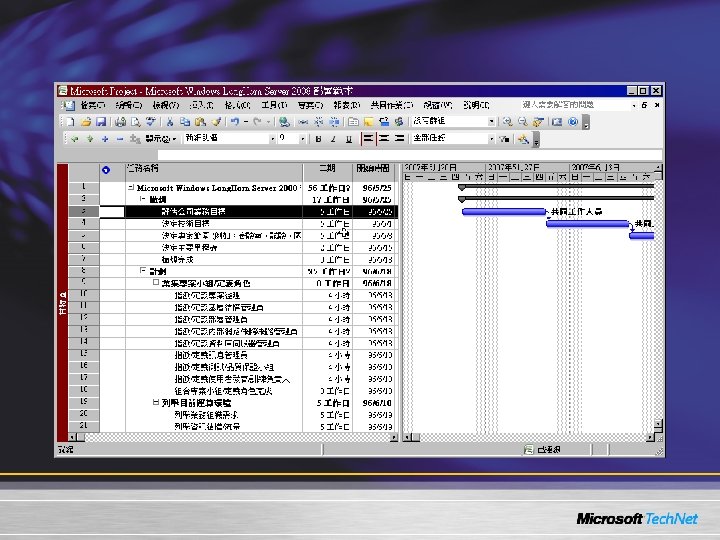This screenshot has width=720, height=540.
Task: Open the 工具(T) Tools menu
Action: pyautogui.click(x=274, y=105)
